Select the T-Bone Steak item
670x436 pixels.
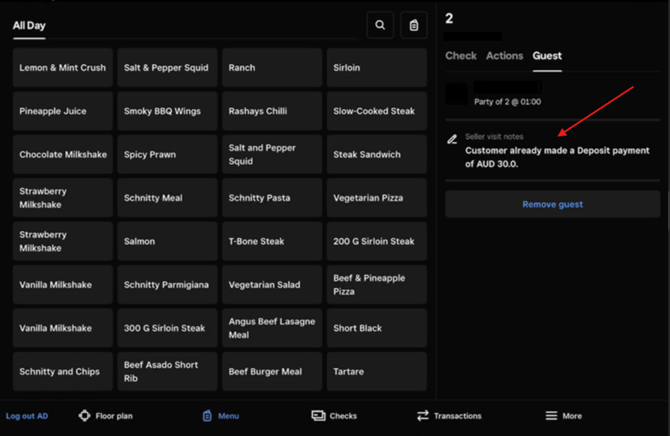pos(272,241)
